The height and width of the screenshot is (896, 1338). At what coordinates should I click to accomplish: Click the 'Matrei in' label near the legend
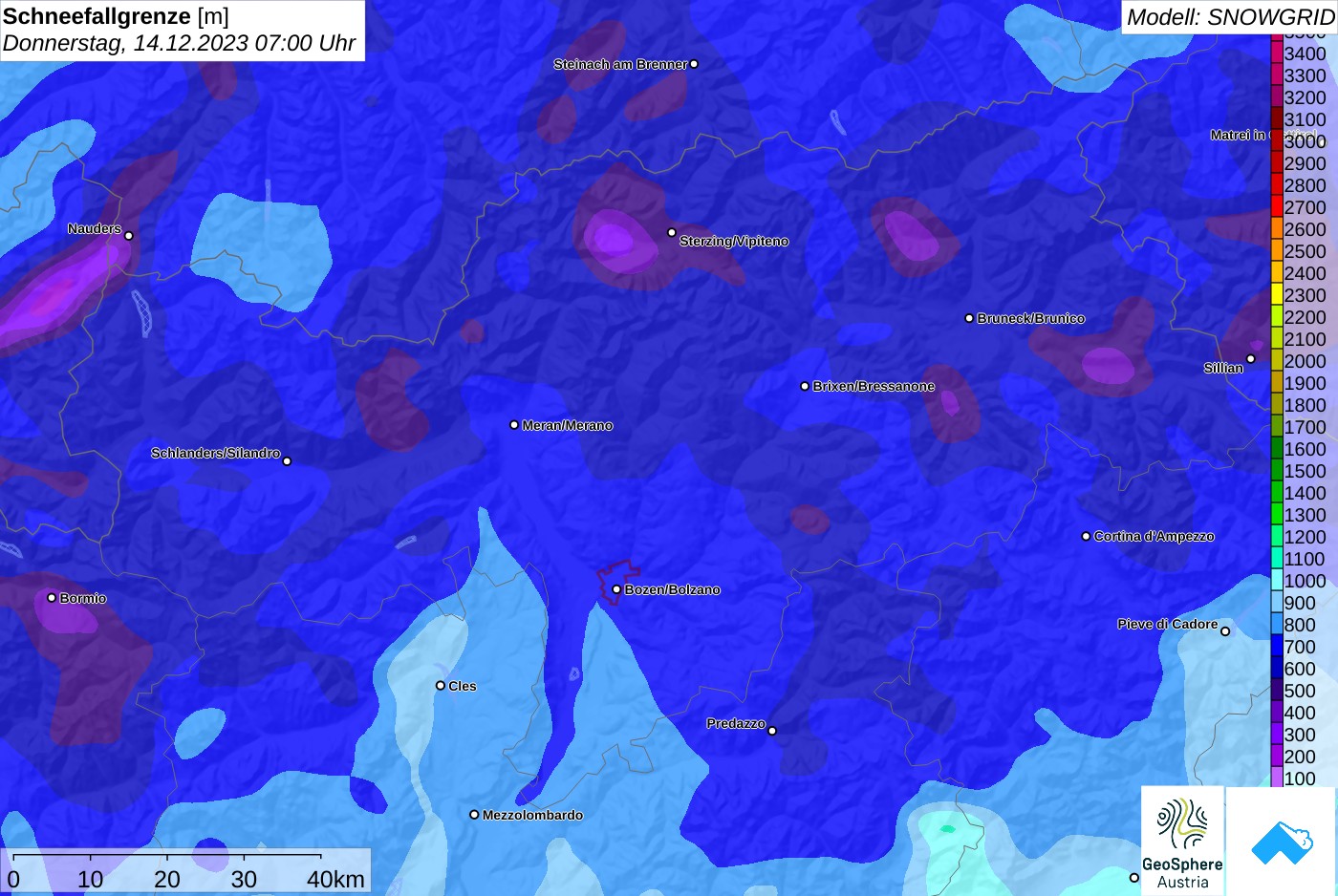(x=1238, y=135)
